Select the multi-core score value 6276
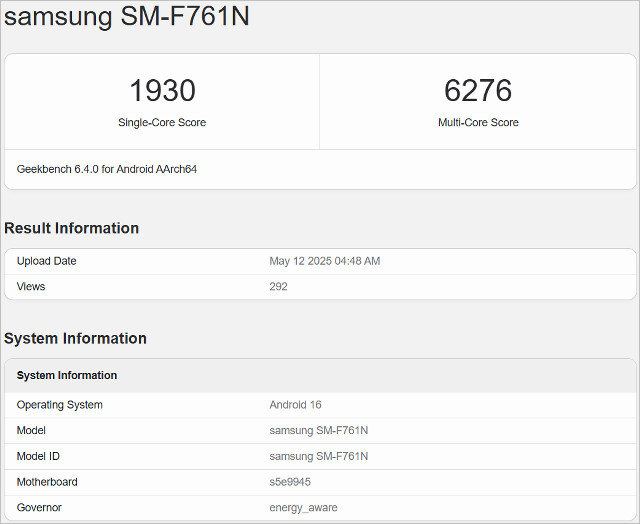 pos(478,90)
